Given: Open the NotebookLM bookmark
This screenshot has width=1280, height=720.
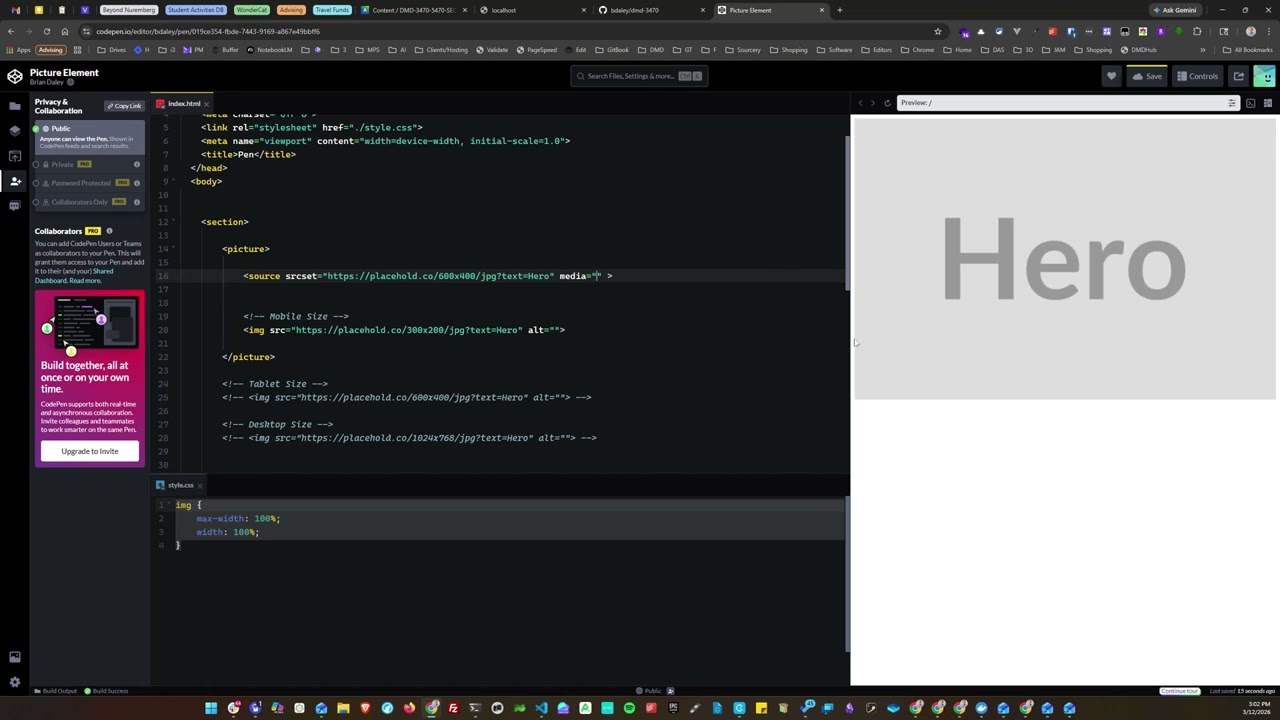Looking at the screenshot, I should pos(269,50).
